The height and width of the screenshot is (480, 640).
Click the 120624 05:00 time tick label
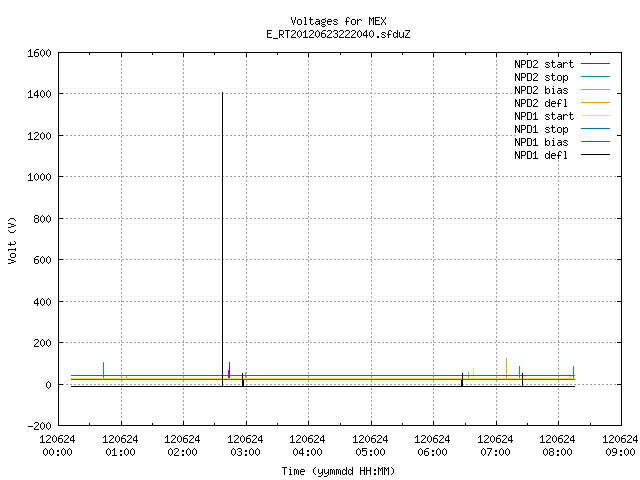(x=370, y=446)
